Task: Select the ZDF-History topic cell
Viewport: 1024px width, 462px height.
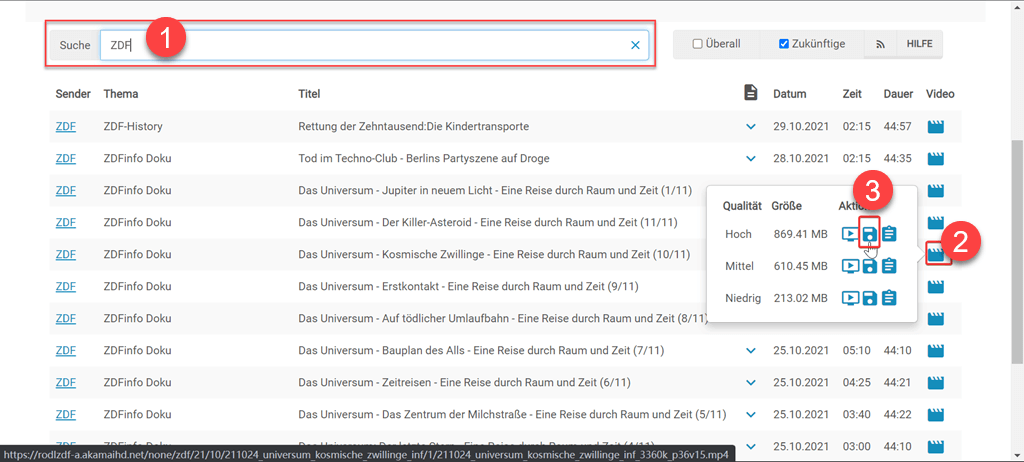Action: (x=133, y=127)
